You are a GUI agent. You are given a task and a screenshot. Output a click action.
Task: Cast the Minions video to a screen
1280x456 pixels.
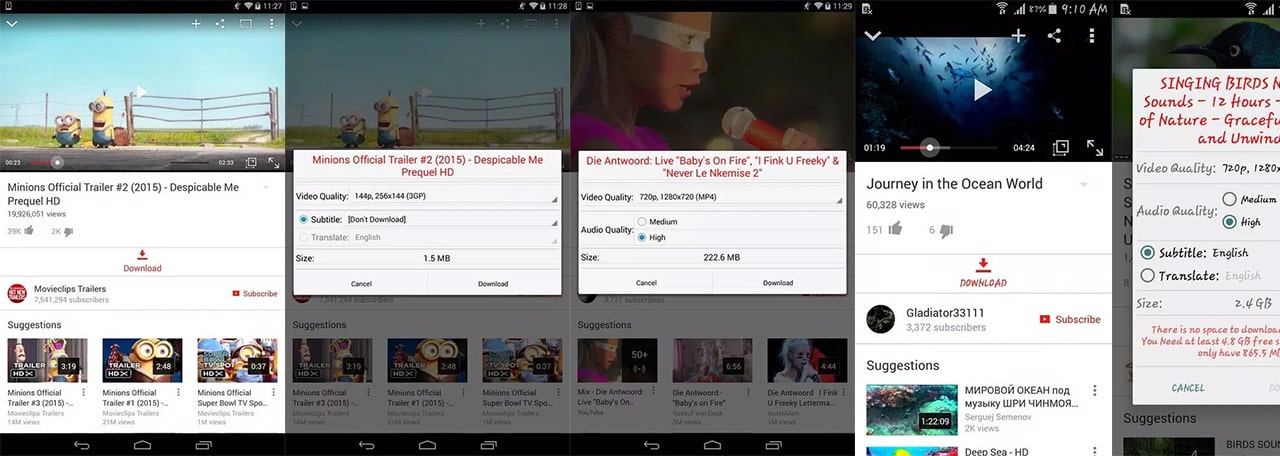(246, 23)
